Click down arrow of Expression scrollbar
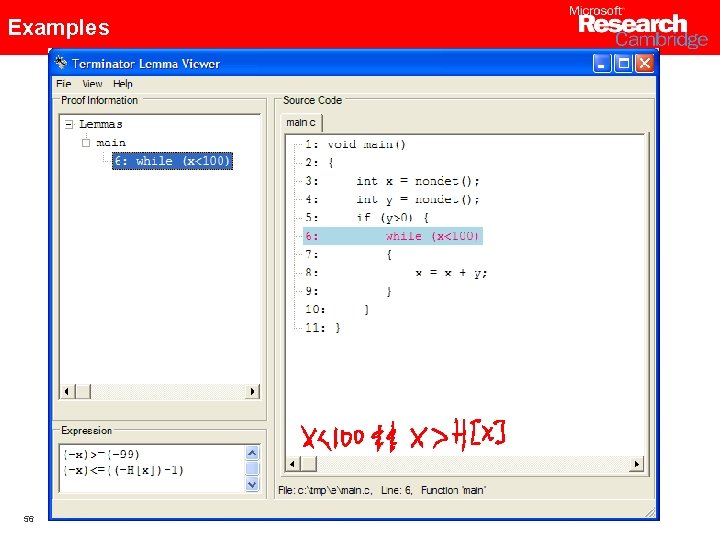 click(x=252, y=484)
